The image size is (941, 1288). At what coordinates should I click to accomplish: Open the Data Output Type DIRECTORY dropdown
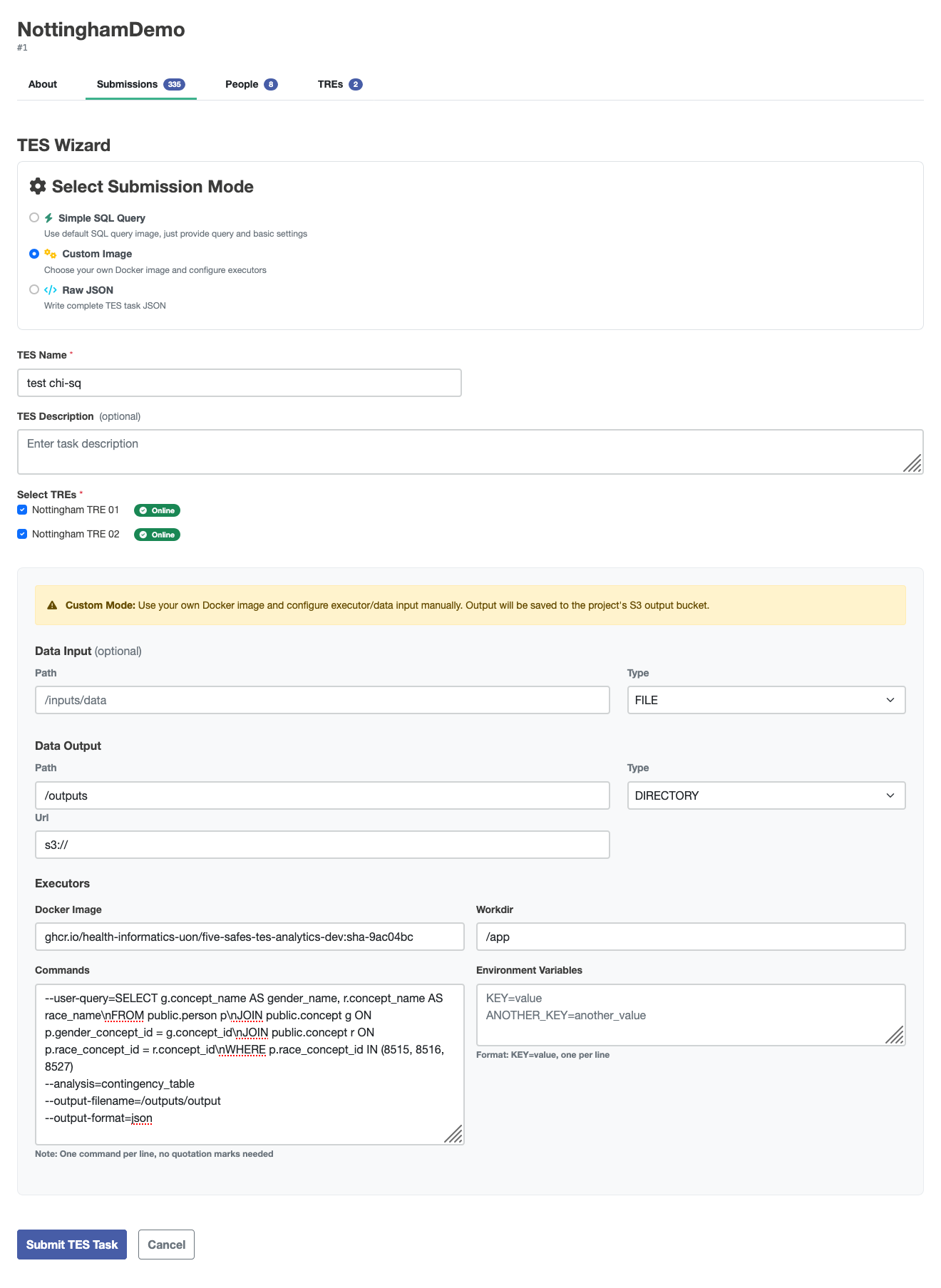coord(766,795)
